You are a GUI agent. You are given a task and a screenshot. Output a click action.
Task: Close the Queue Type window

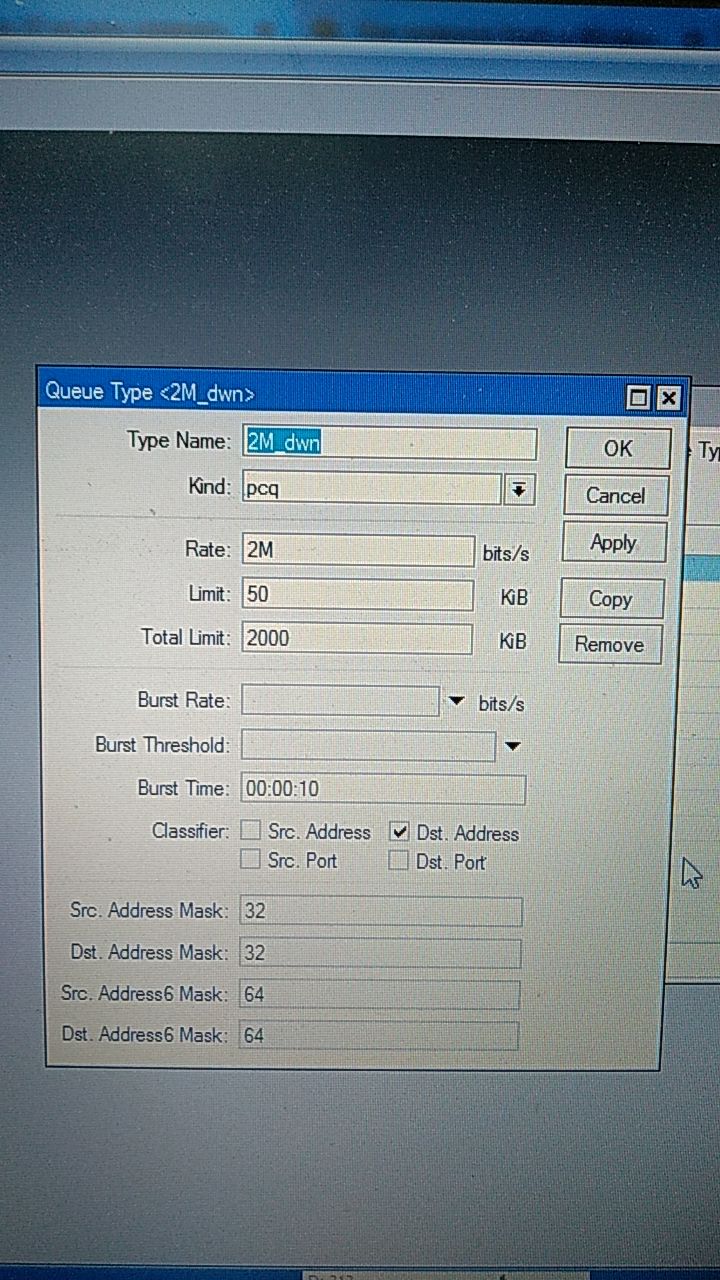pyautogui.click(x=668, y=399)
